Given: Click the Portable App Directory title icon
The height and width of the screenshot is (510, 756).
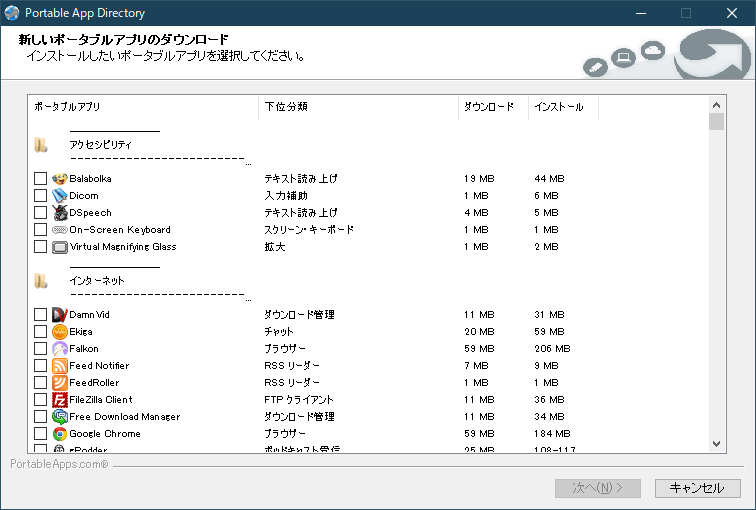Looking at the screenshot, I should pos(12,13).
